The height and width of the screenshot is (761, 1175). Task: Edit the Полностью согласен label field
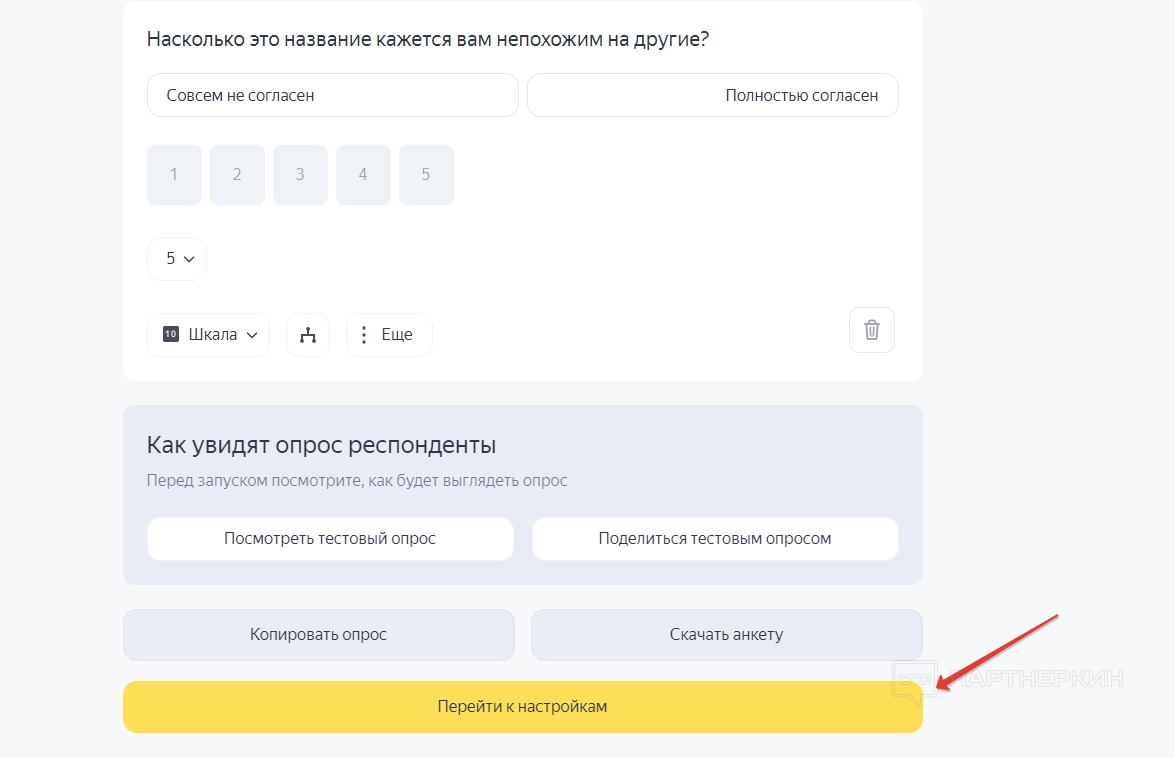pos(712,96)
